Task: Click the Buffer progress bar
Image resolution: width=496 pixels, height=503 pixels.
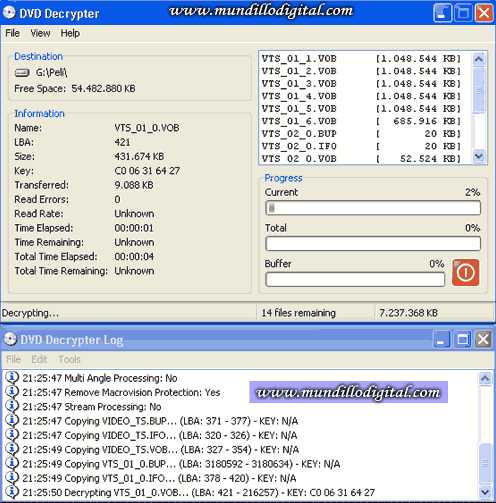Action: pyautogui.click(x=355, y=279)
